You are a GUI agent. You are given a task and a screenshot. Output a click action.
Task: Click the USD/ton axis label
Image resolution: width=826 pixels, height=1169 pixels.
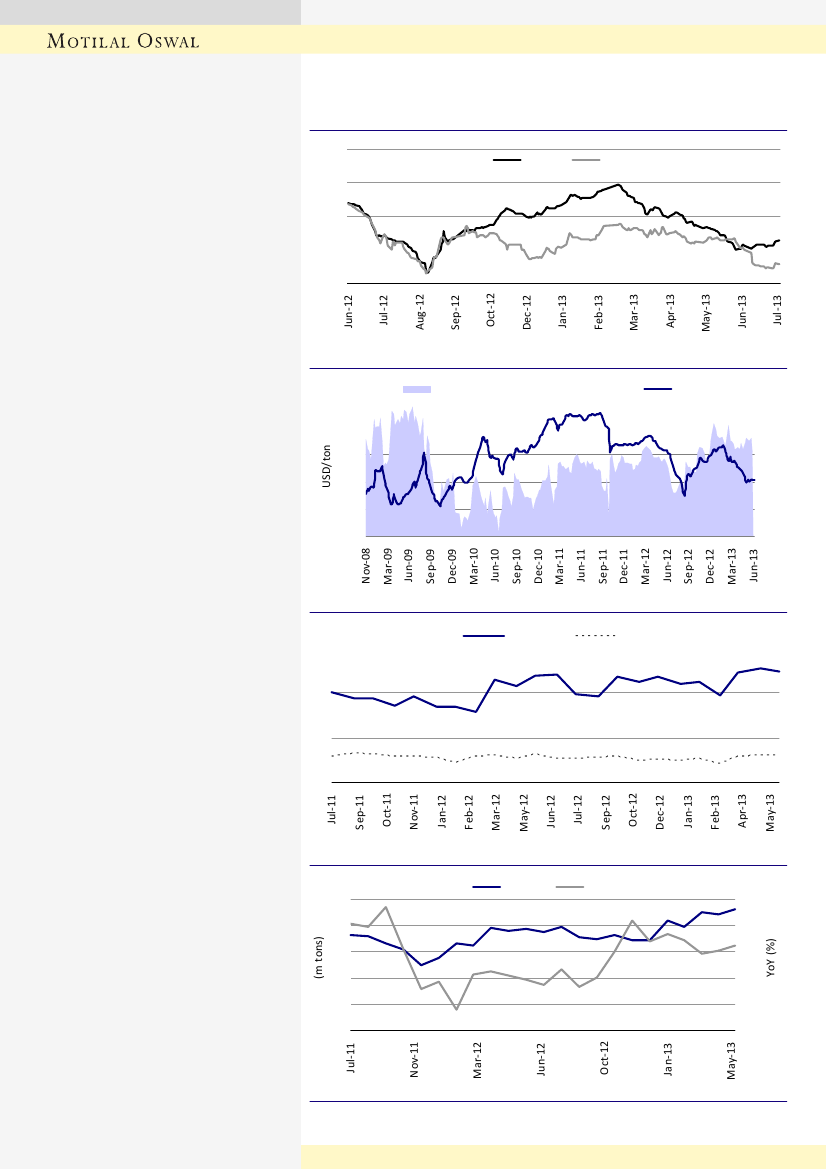tap(326, 468)
